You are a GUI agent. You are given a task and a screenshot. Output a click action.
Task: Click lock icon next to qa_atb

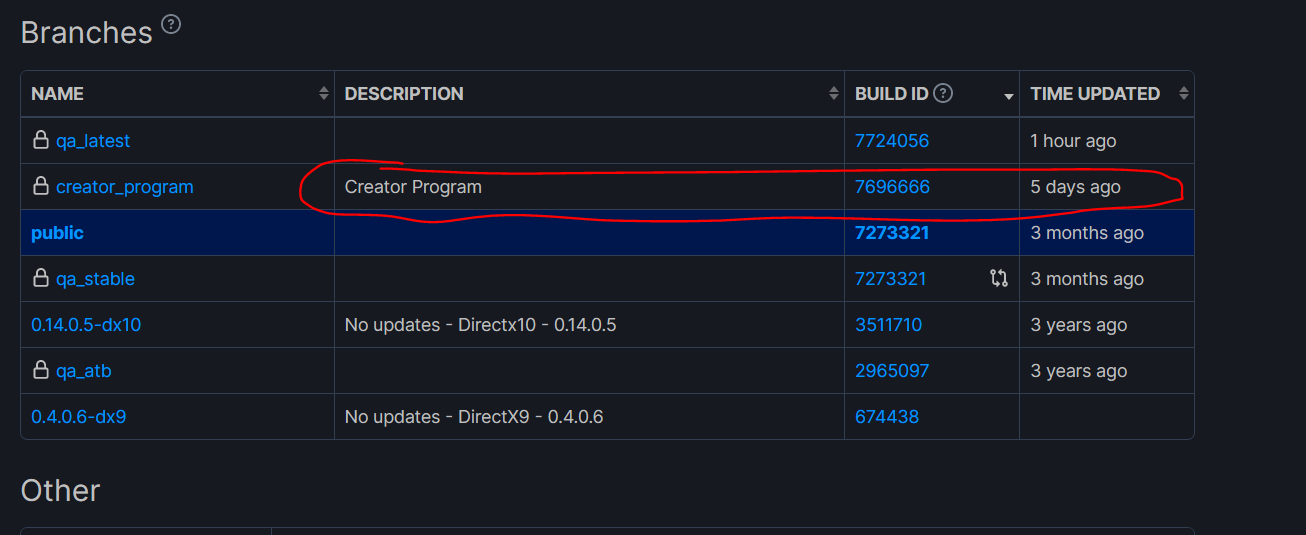(x=41, y=371)
